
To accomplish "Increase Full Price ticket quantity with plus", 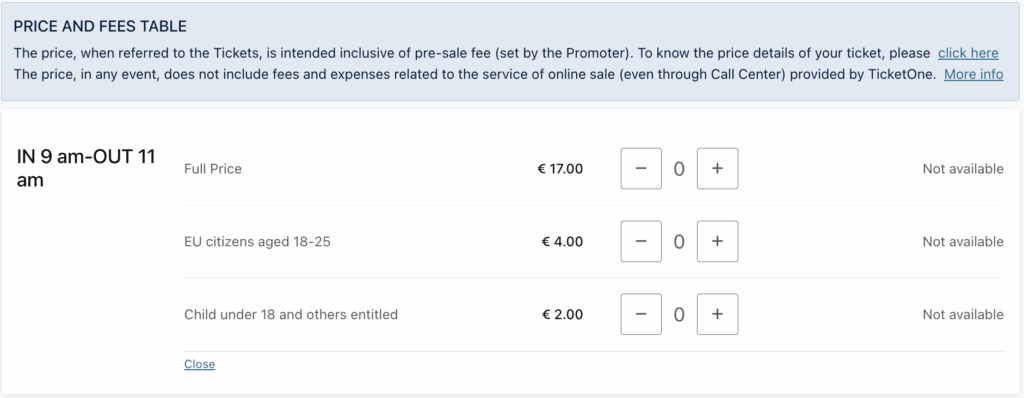I will [x=717, y=169].
